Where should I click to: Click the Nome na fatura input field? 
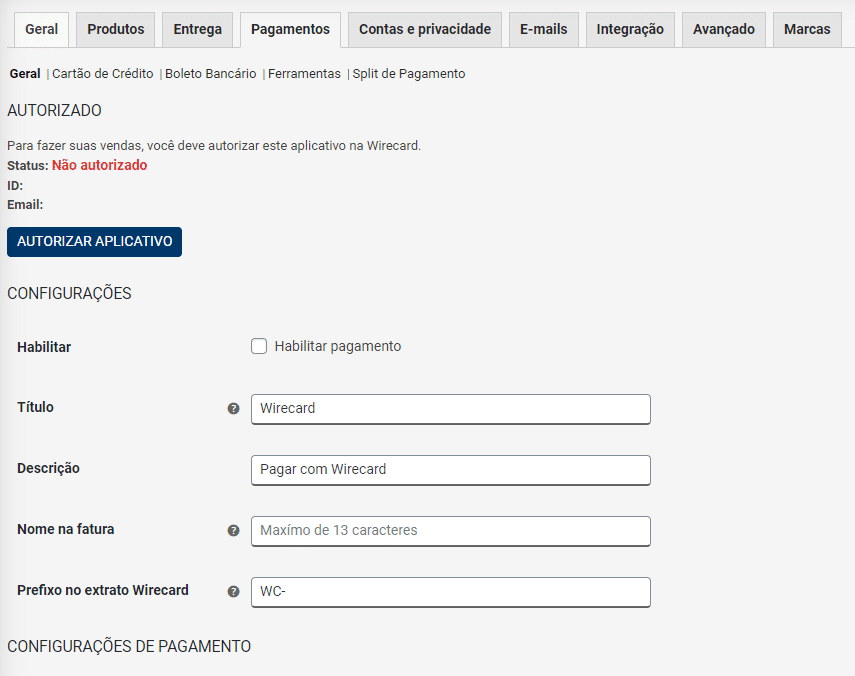[450, 531]
